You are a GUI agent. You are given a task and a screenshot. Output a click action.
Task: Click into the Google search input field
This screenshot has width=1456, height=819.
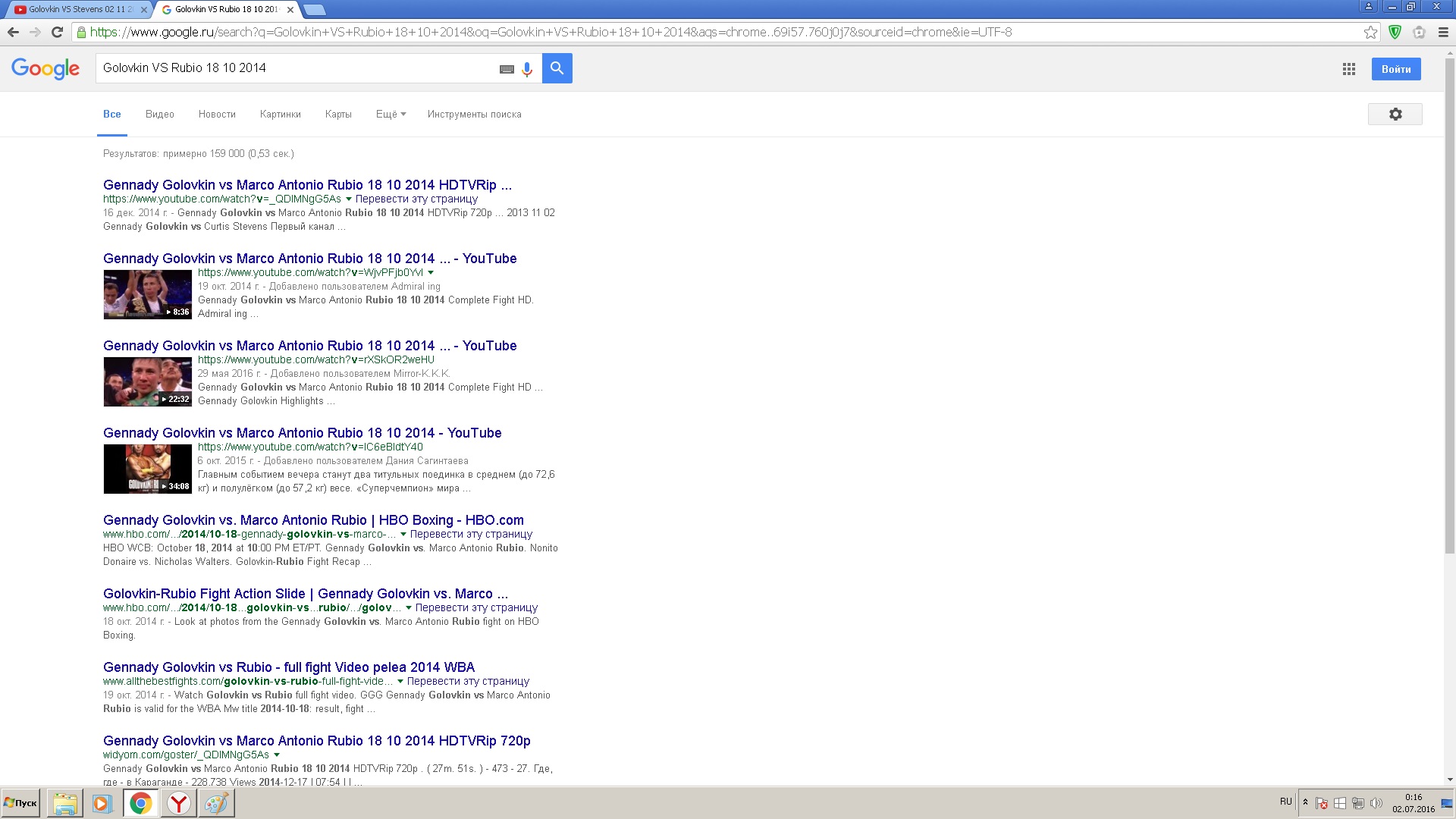[x=296, y=68]
